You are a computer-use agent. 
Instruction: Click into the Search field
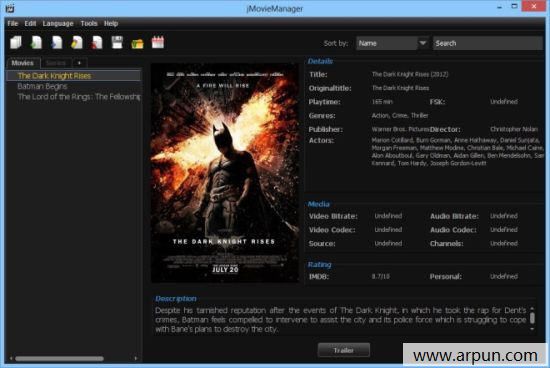[x=488, y=43]
